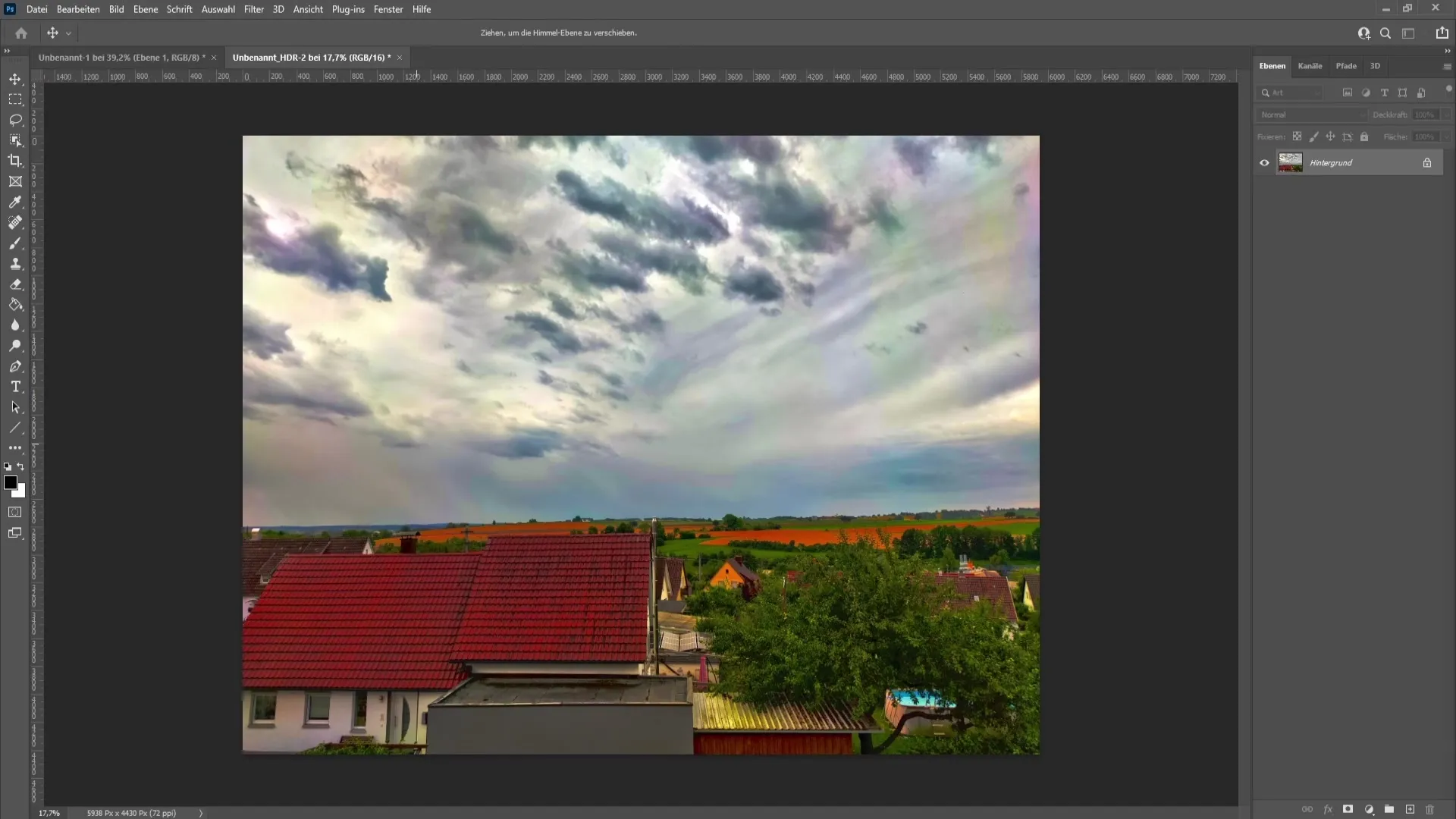Create a new layer with plus icon
This screenshot has height=819, width=1456.
(x=1410, y=809)
